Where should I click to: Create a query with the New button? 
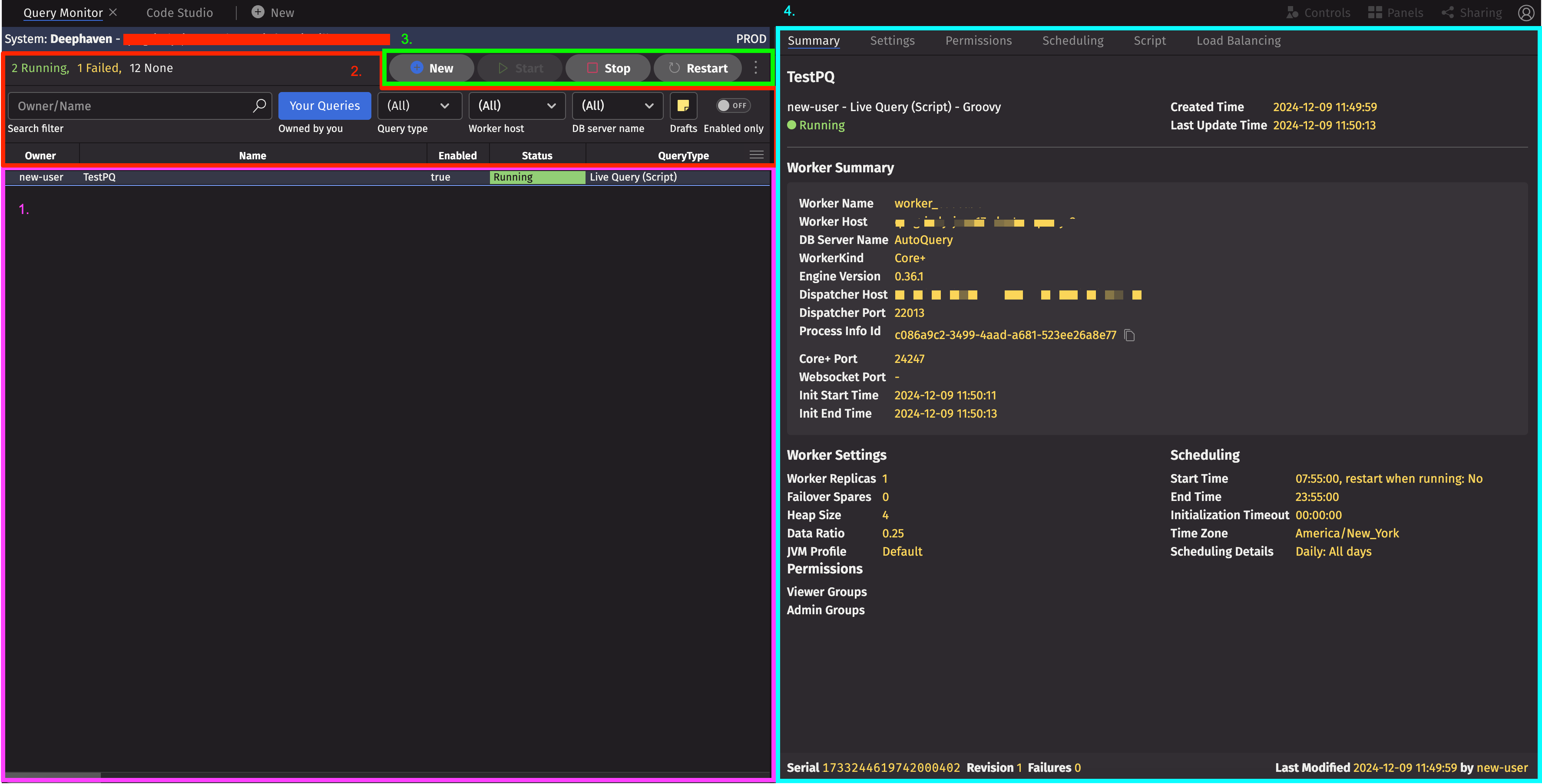point(432,68)
